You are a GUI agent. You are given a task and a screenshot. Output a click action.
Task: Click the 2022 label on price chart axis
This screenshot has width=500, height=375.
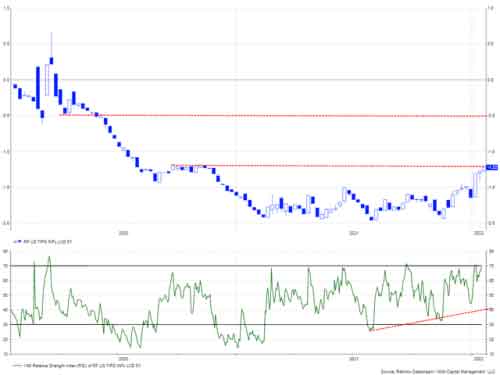(479, 233)
